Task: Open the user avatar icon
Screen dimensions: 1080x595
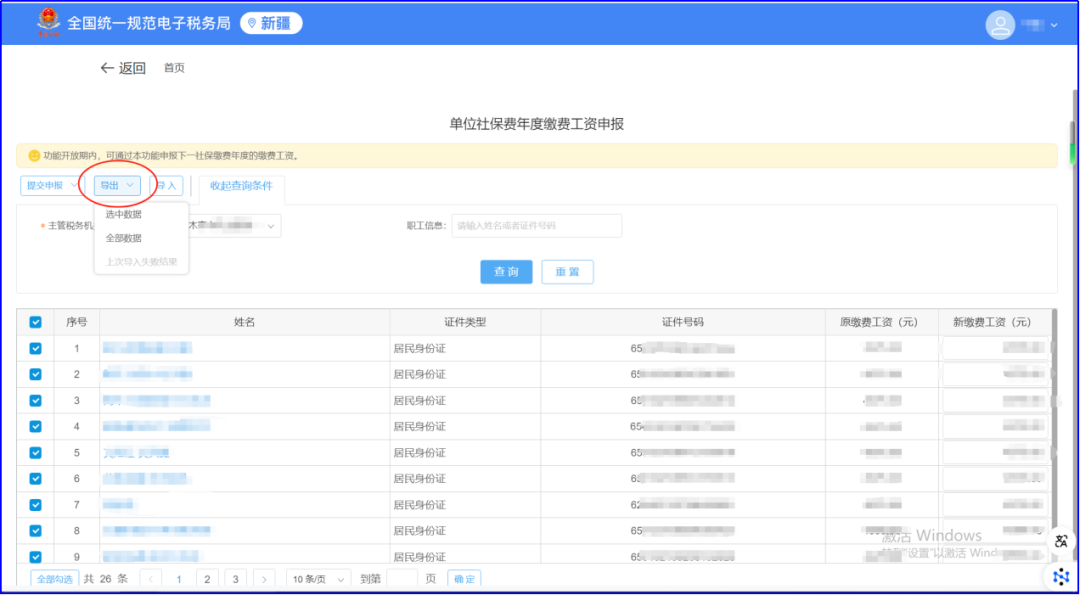Action: (x=999, y=25)
